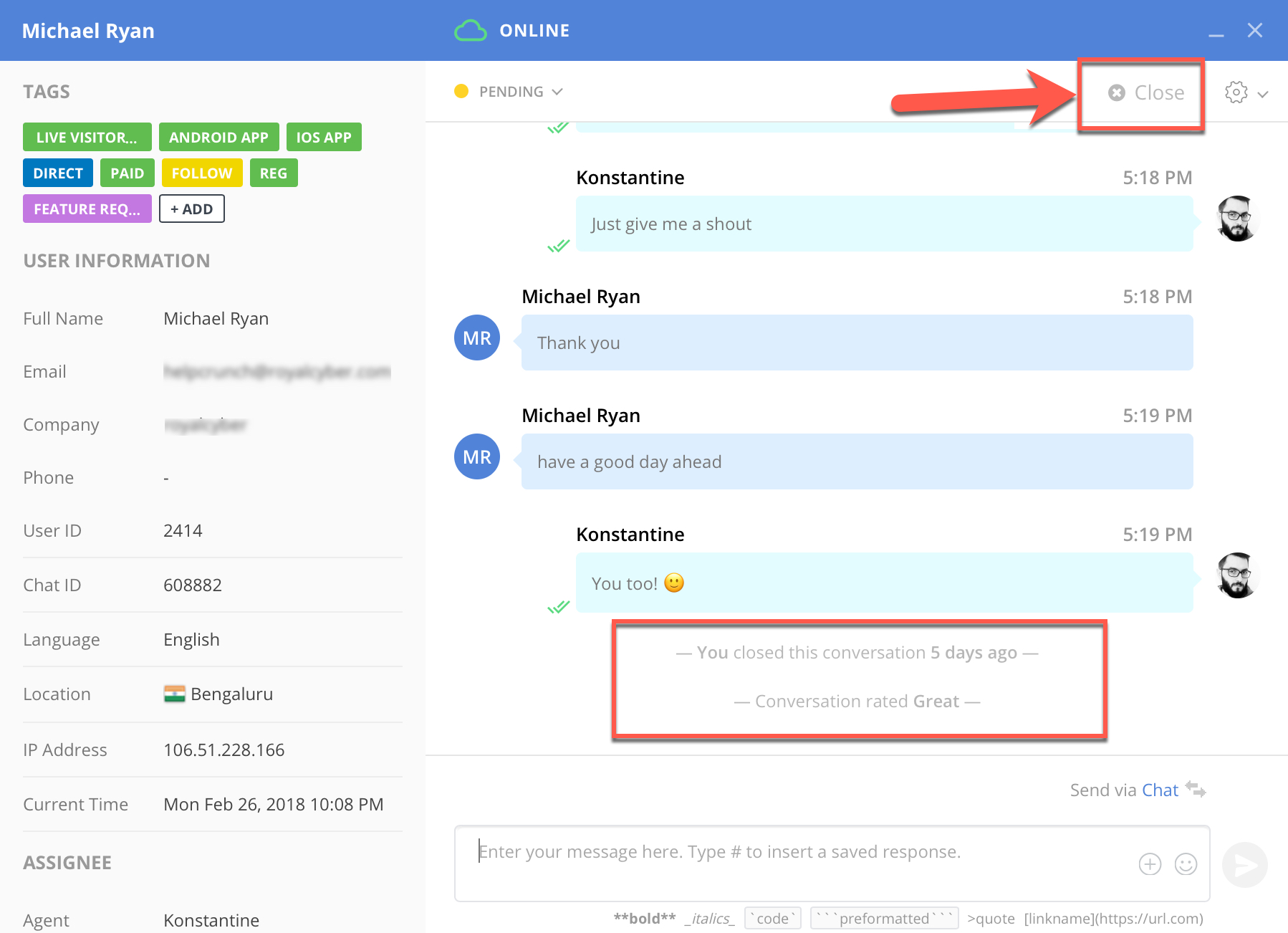Click the India flag icon in Location
This screenshot has height=933, width=1288.
175,694
